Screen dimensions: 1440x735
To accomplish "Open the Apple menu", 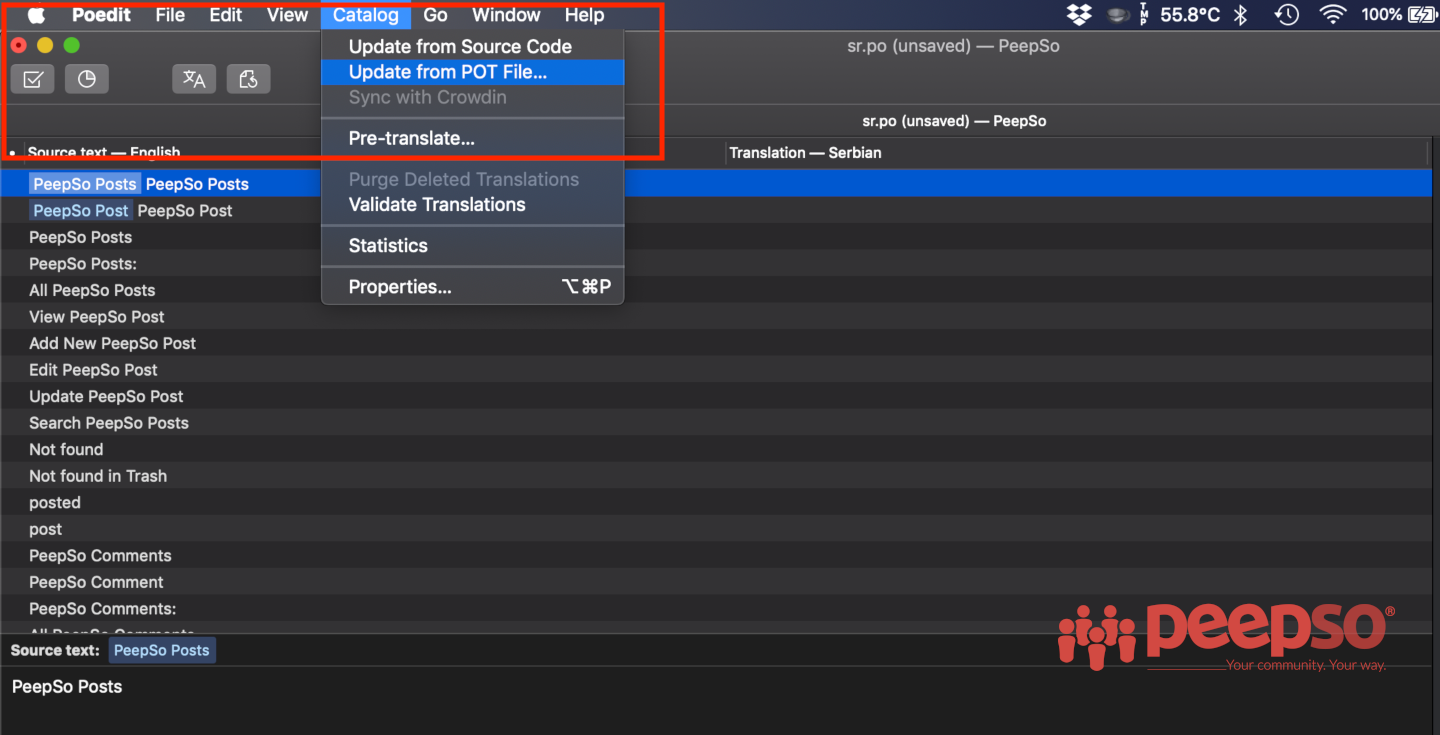I will [36, 15].
